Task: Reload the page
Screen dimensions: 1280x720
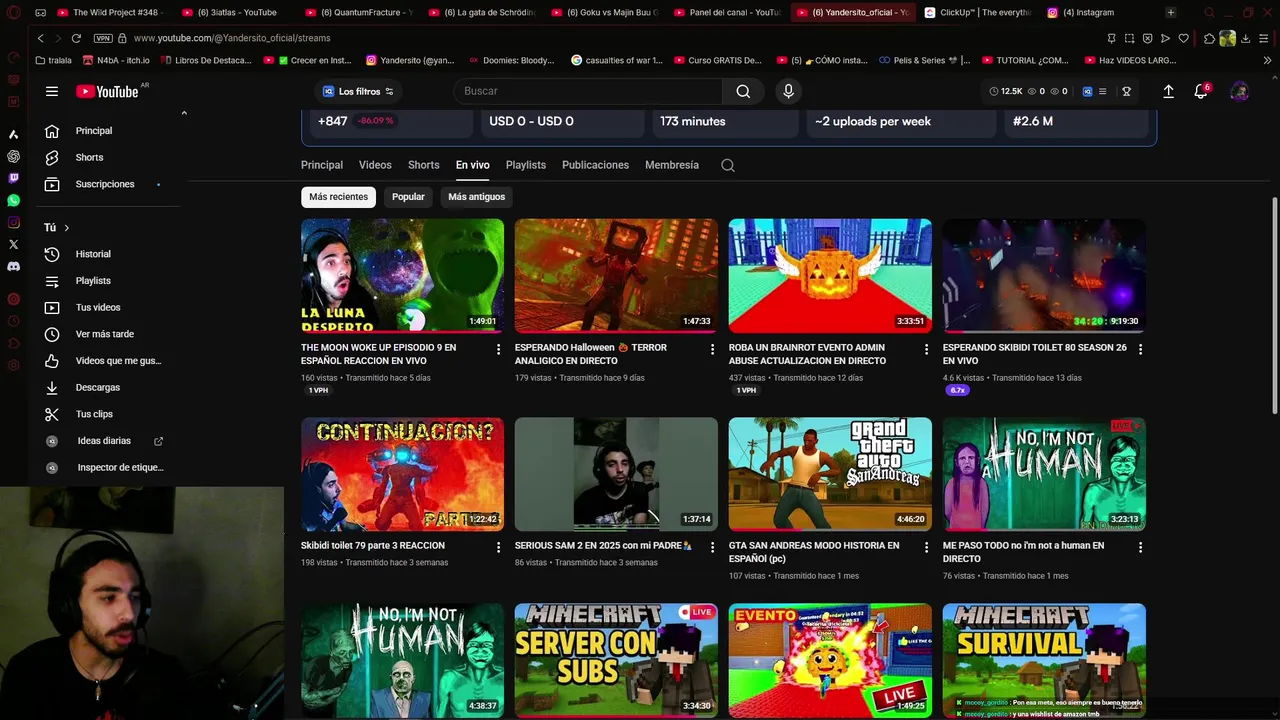Action: 76,38
